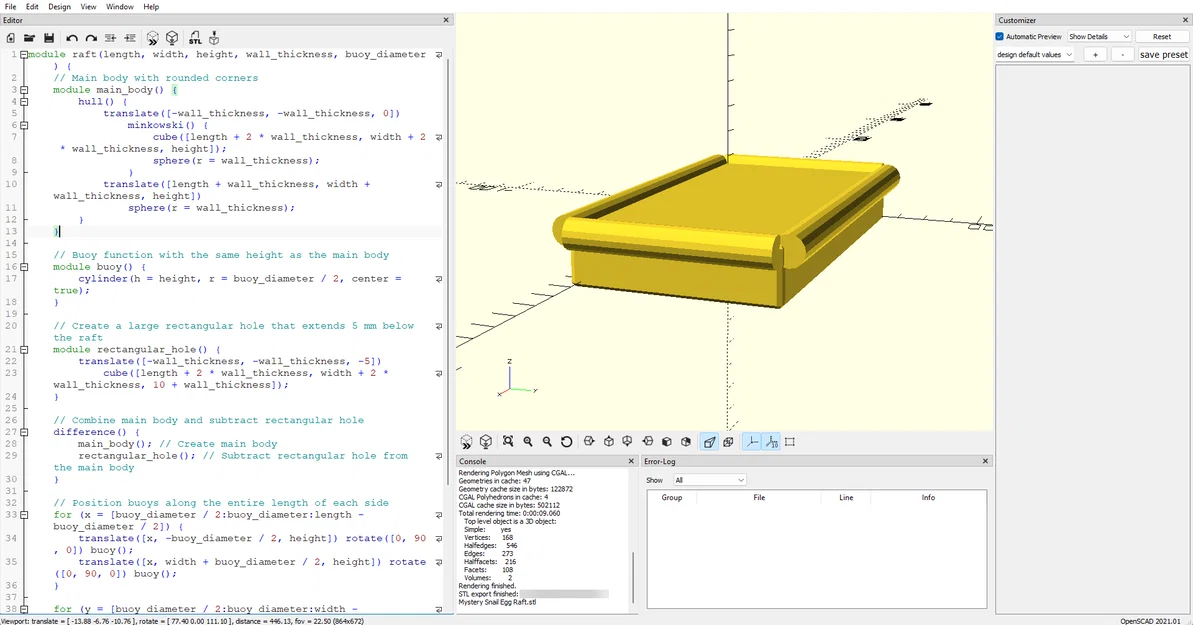This screenshot has height=625, width=1193.
Task: Open the Edit menu
Action: click(32, 7)
